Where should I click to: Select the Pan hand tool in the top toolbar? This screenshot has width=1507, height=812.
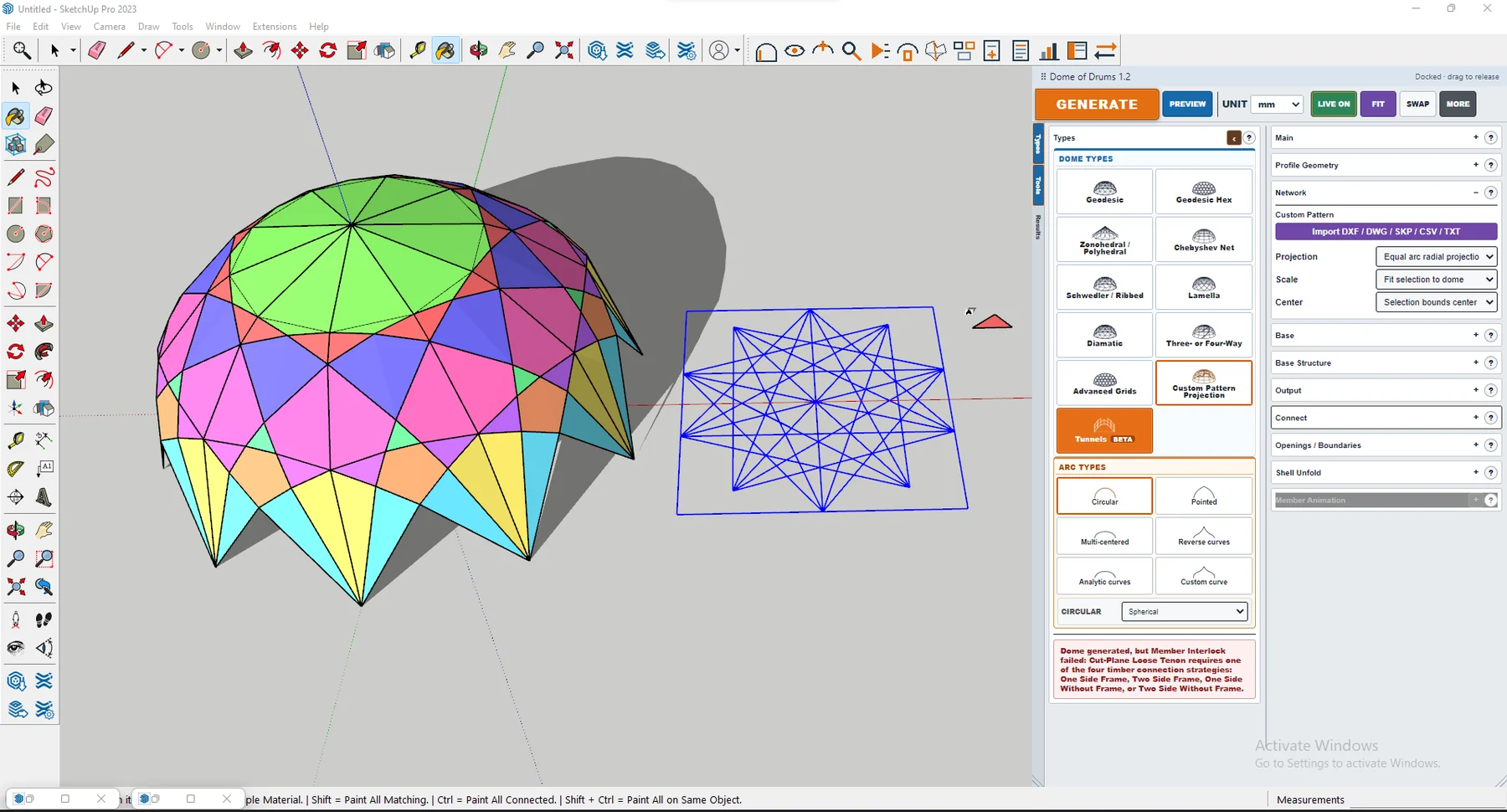click(x=507, y=51)
